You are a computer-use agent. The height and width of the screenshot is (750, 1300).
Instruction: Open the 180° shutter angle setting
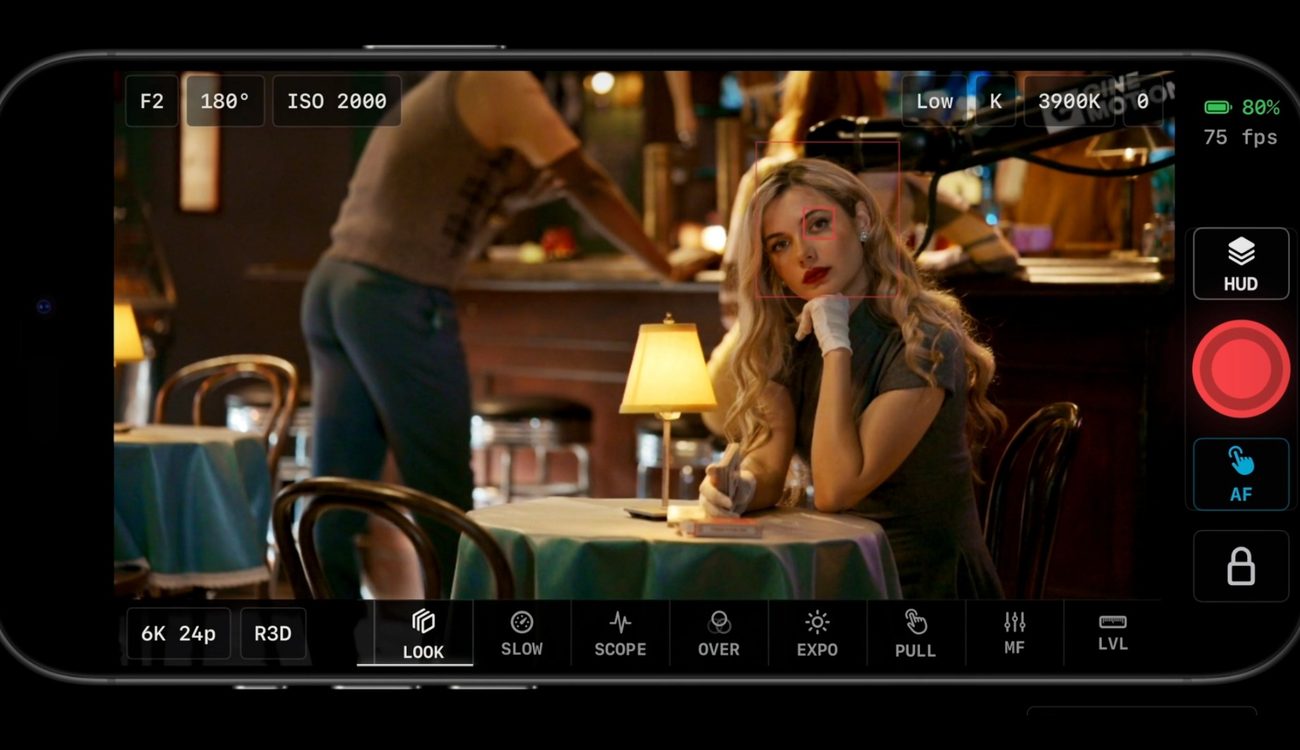[x=225, y=101]
